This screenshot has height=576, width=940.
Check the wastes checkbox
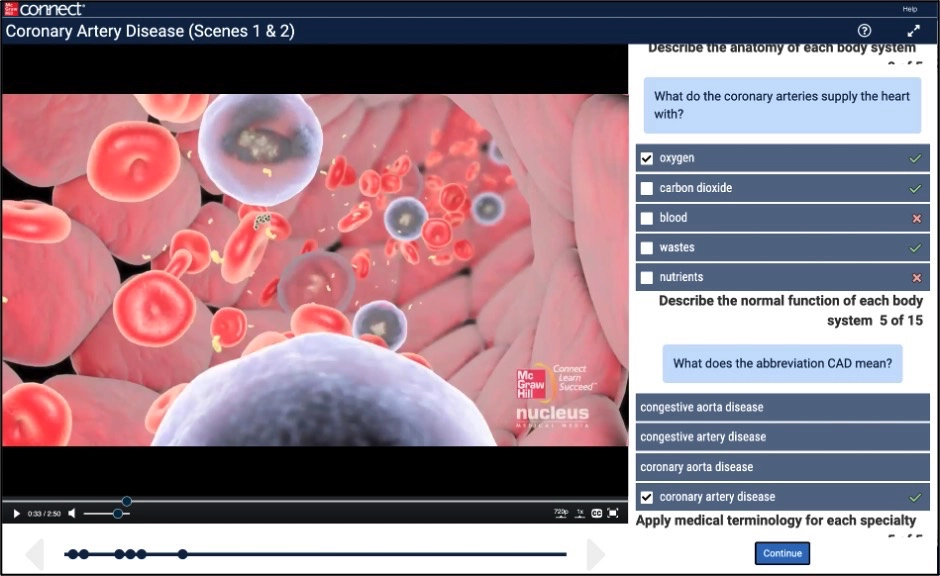point(647,248)
